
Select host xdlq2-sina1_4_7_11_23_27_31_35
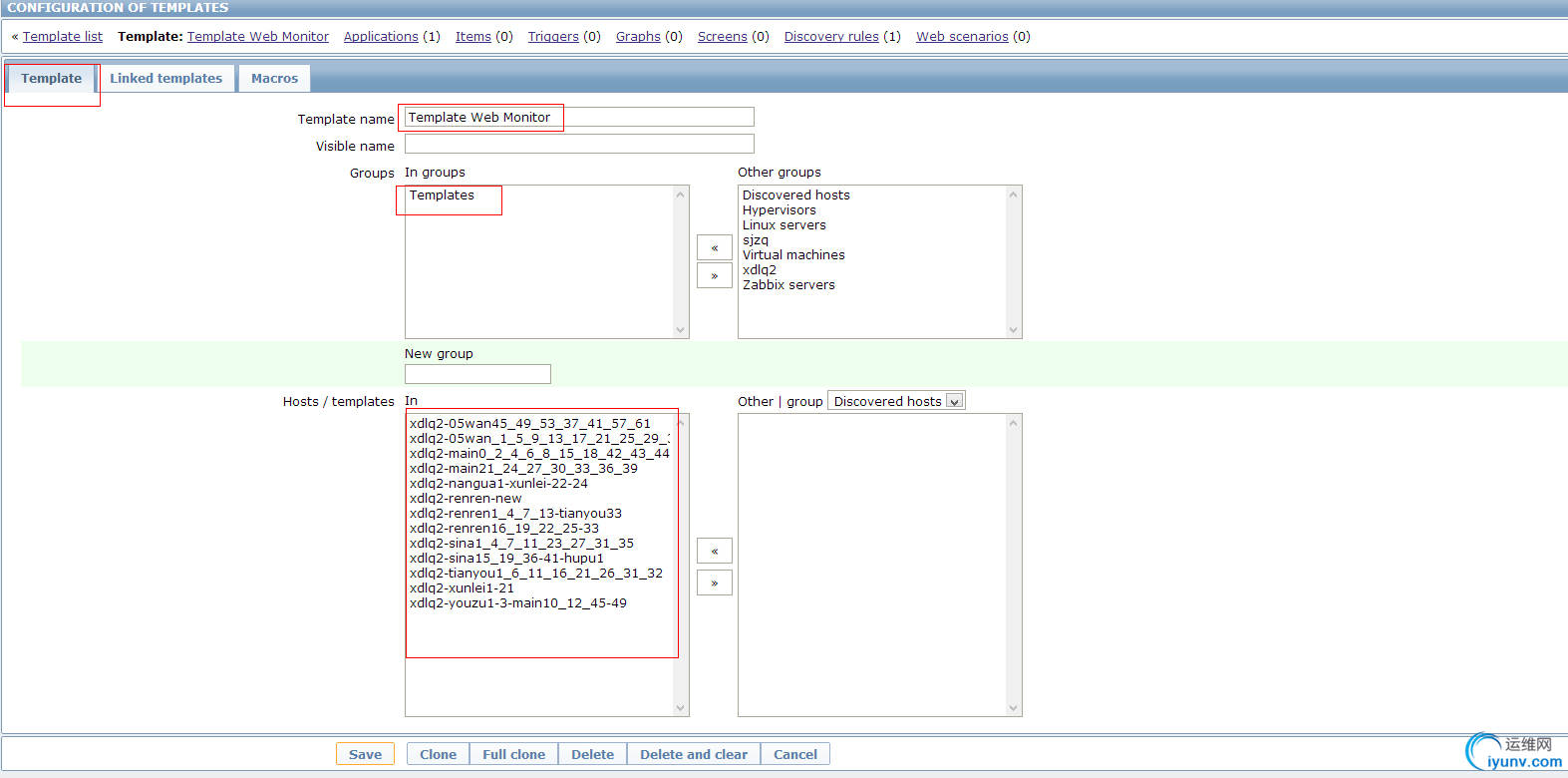(521, 544)
